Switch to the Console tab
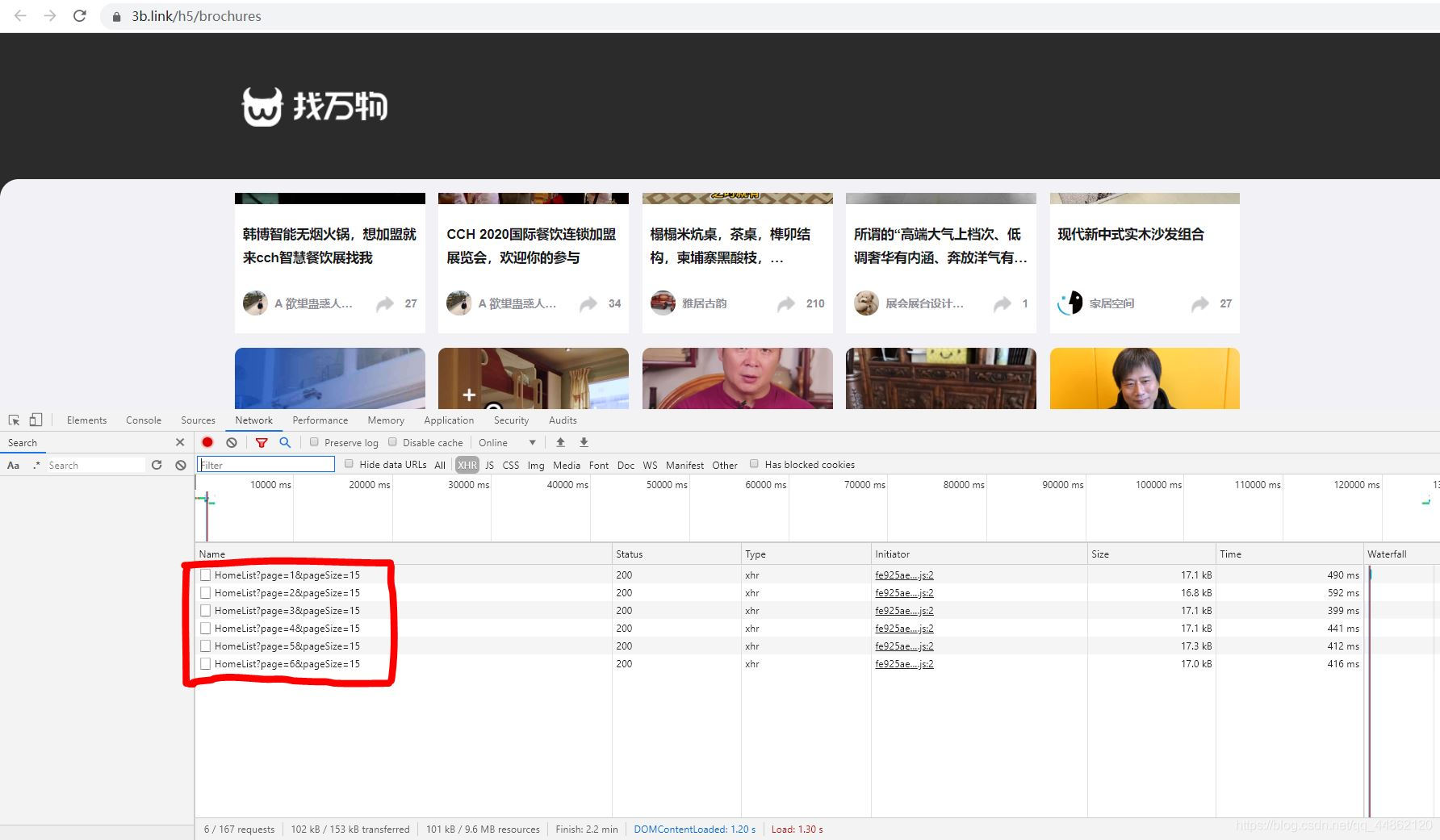 tap(144, 420)
